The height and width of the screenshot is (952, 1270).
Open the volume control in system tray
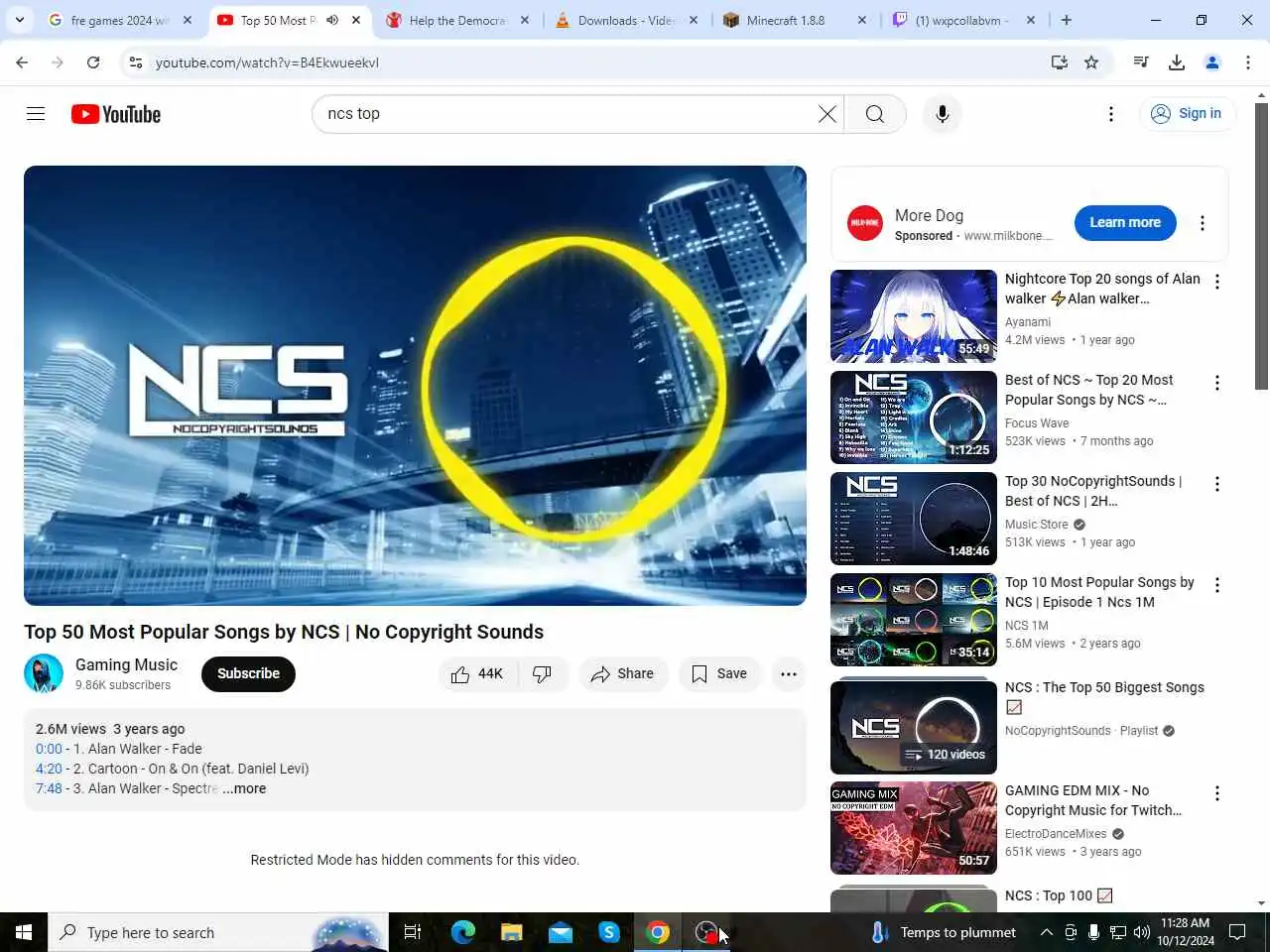[x=1142, y=932]
